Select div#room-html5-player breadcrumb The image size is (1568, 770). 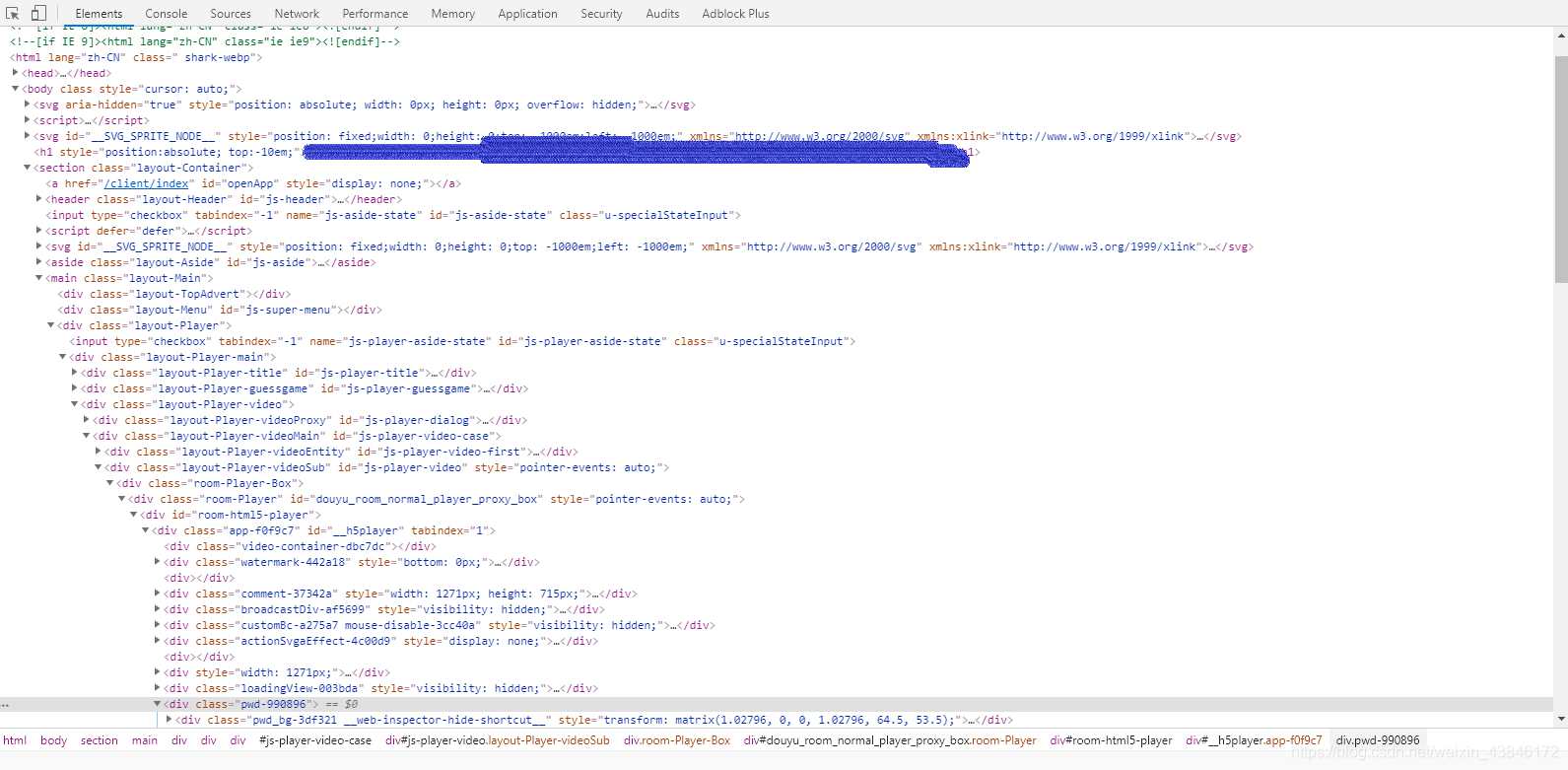click(x=1111, y=740)
